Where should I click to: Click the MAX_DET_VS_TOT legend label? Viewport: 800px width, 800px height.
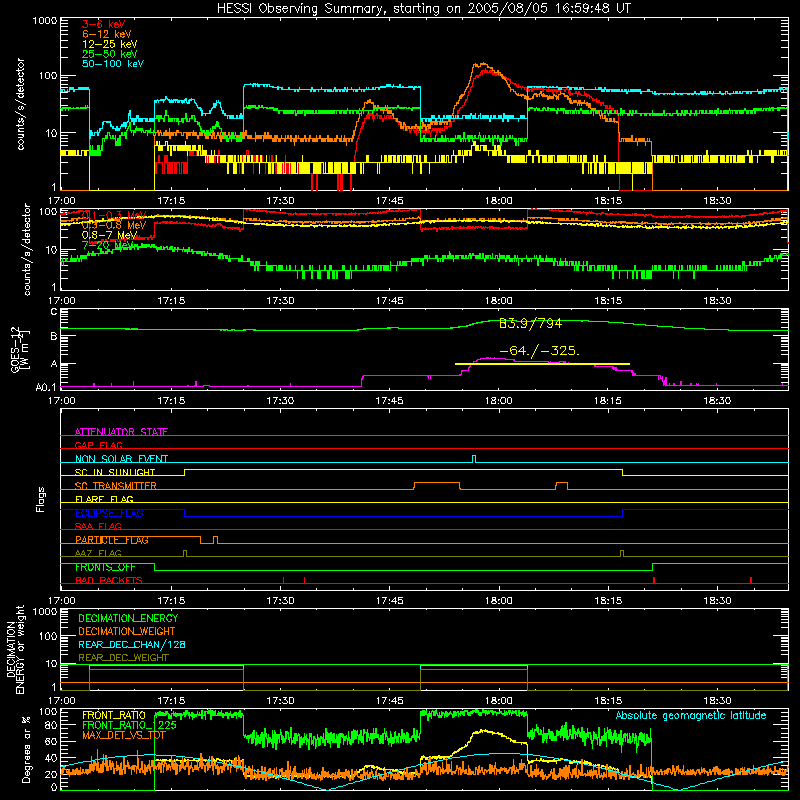tap(124, 735)
